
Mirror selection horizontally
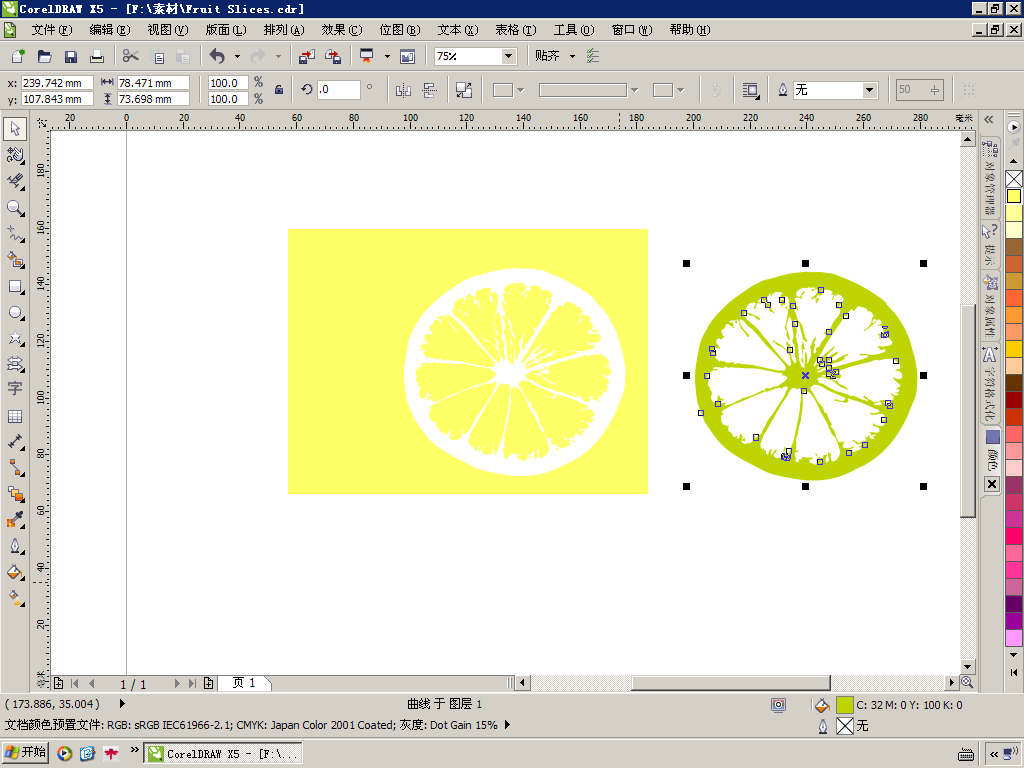403,90
